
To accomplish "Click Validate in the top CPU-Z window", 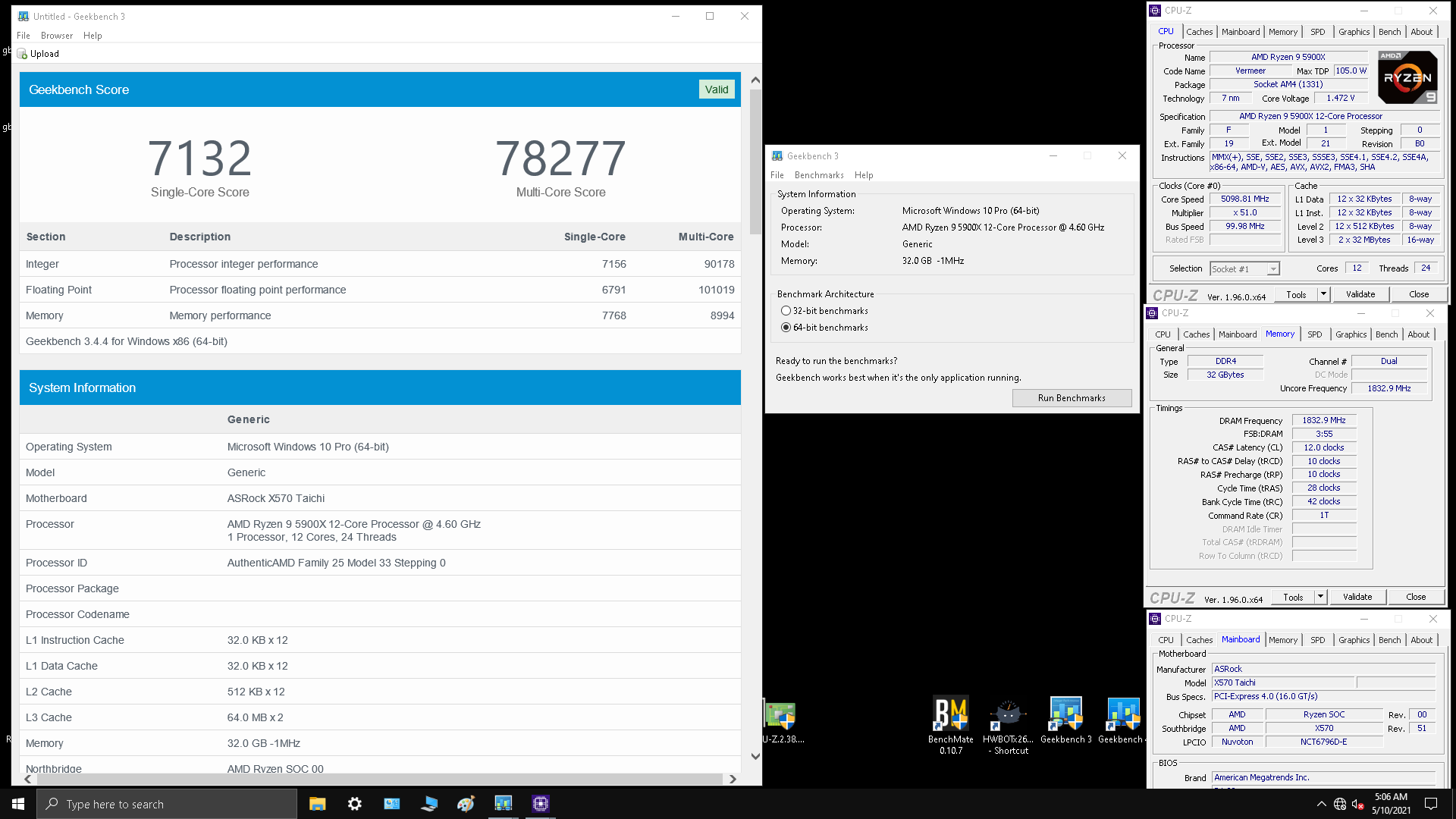I will tap(1360, 294).
